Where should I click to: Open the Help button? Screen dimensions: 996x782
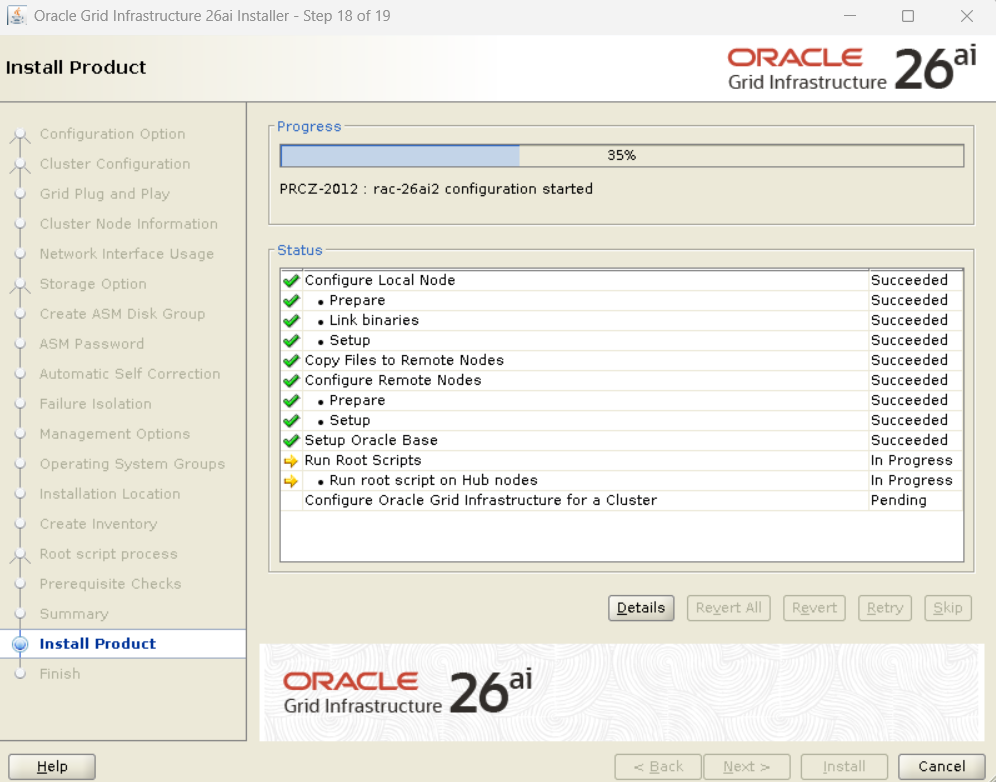point(52,767)
